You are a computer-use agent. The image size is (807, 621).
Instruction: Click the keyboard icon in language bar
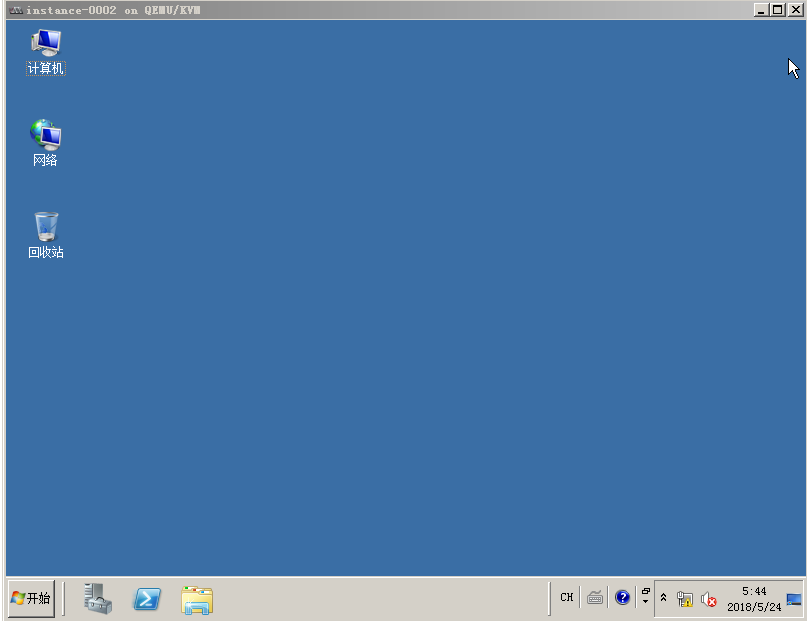595,598
